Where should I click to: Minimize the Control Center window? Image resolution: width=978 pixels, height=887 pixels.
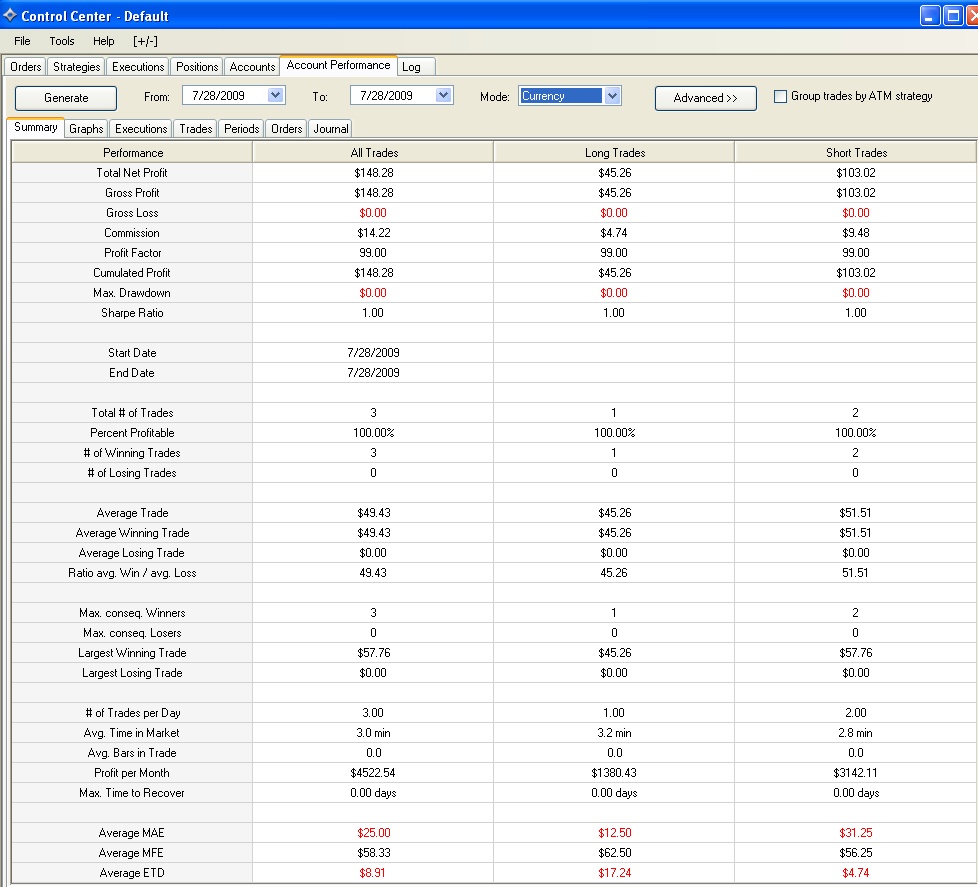[x=929, y=16]
